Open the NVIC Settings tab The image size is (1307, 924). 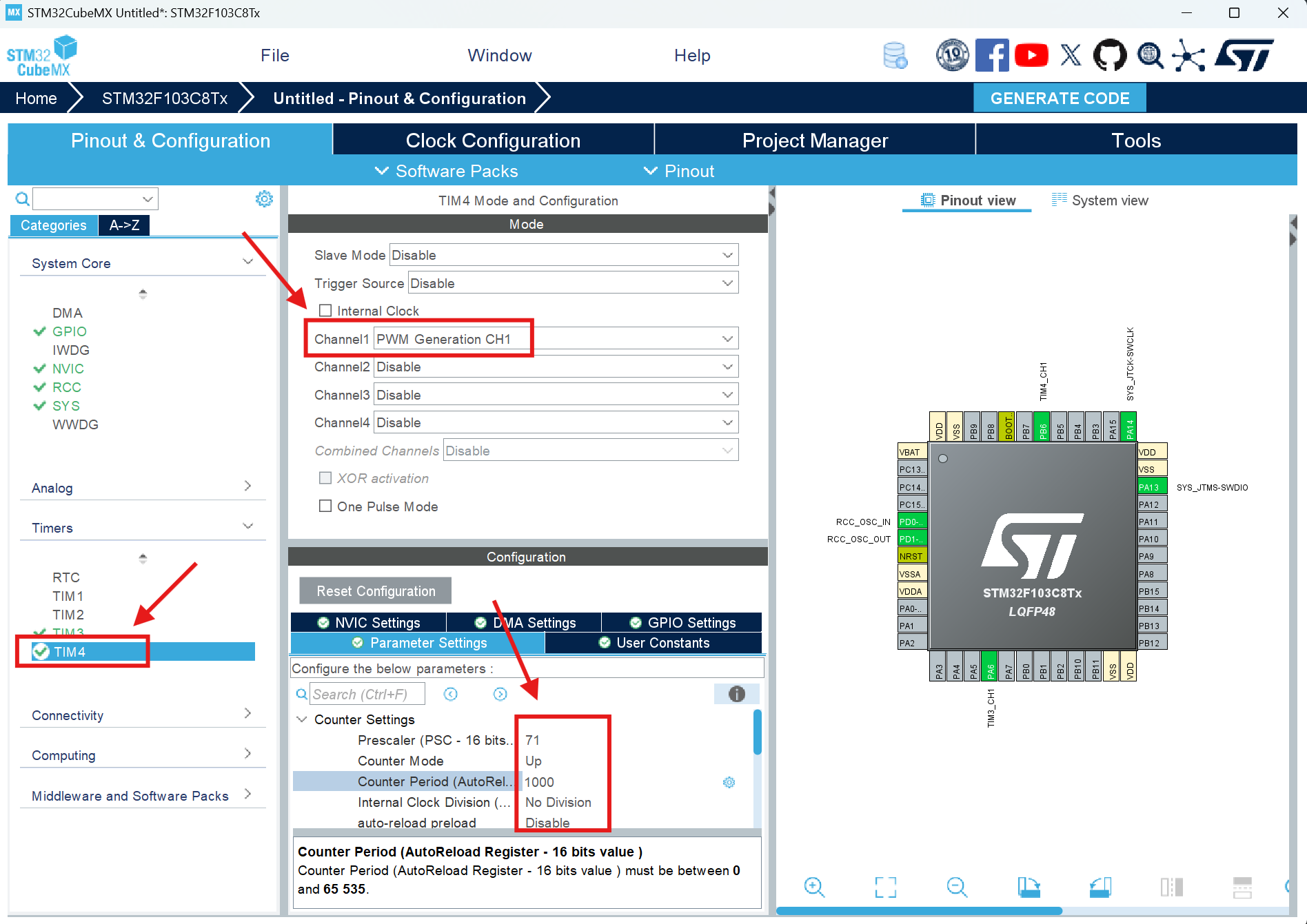[369, 622]
